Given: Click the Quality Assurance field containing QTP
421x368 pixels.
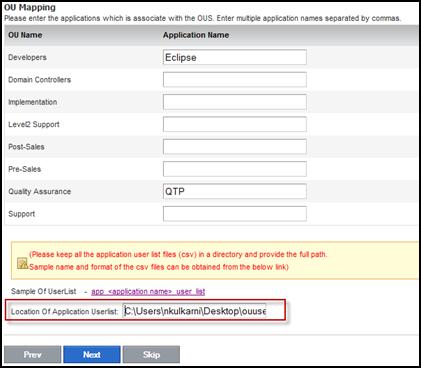Looking at the screenshot, I should (235, 191).
